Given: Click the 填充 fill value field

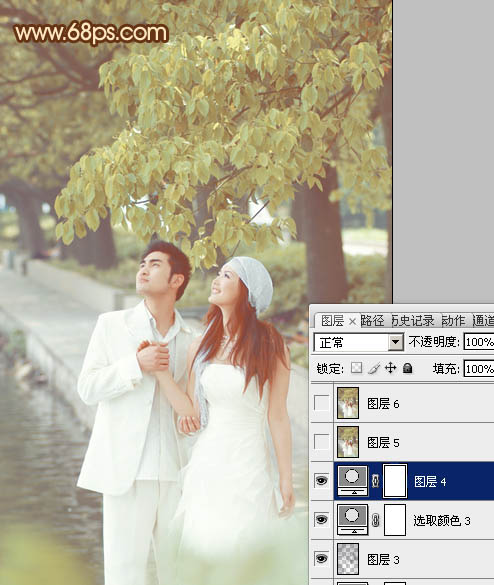Looking at the screenshot, I should click(479, 369).
